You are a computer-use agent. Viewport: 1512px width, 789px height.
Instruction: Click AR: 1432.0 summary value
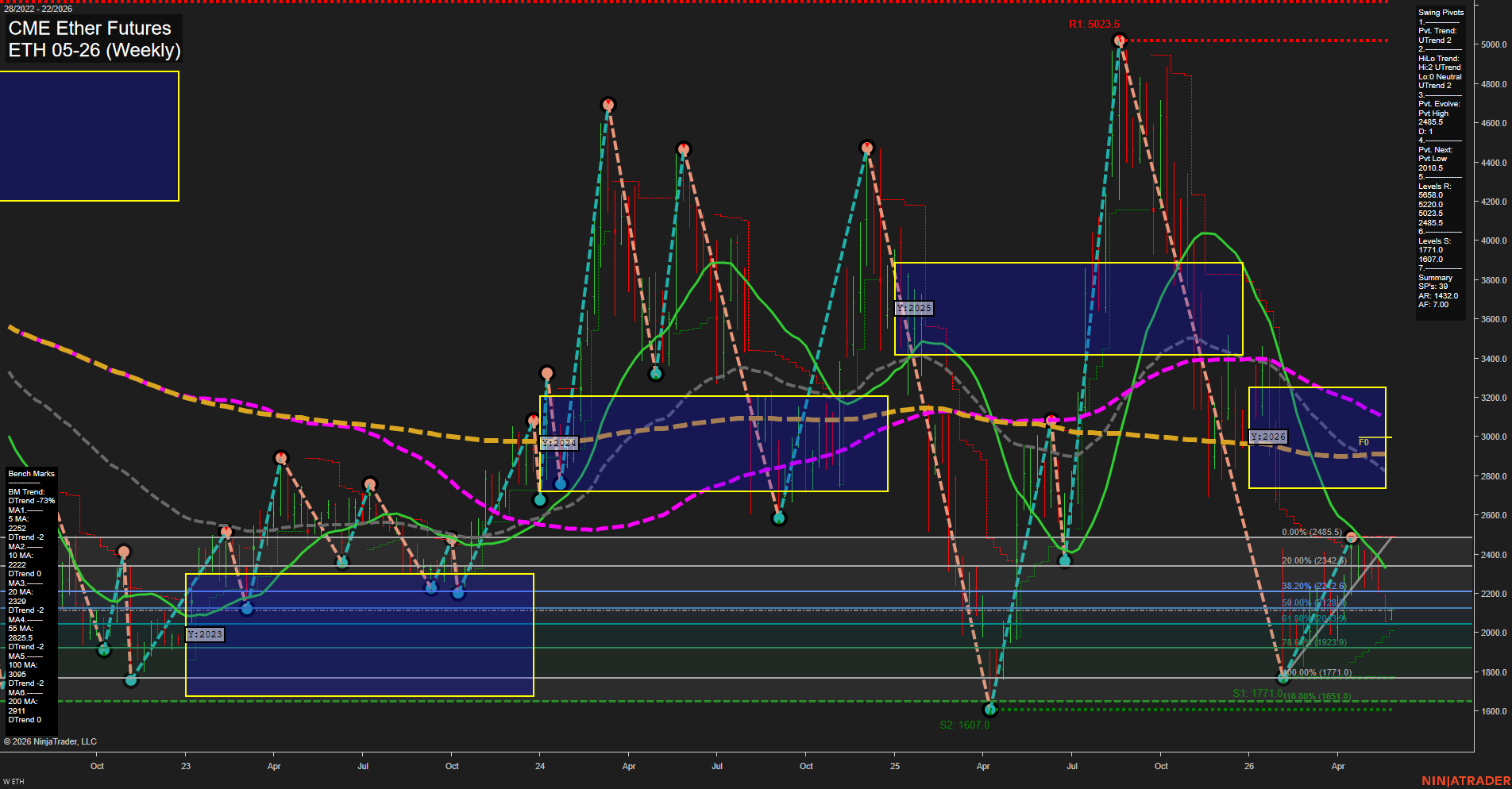tap(1438, 296)
